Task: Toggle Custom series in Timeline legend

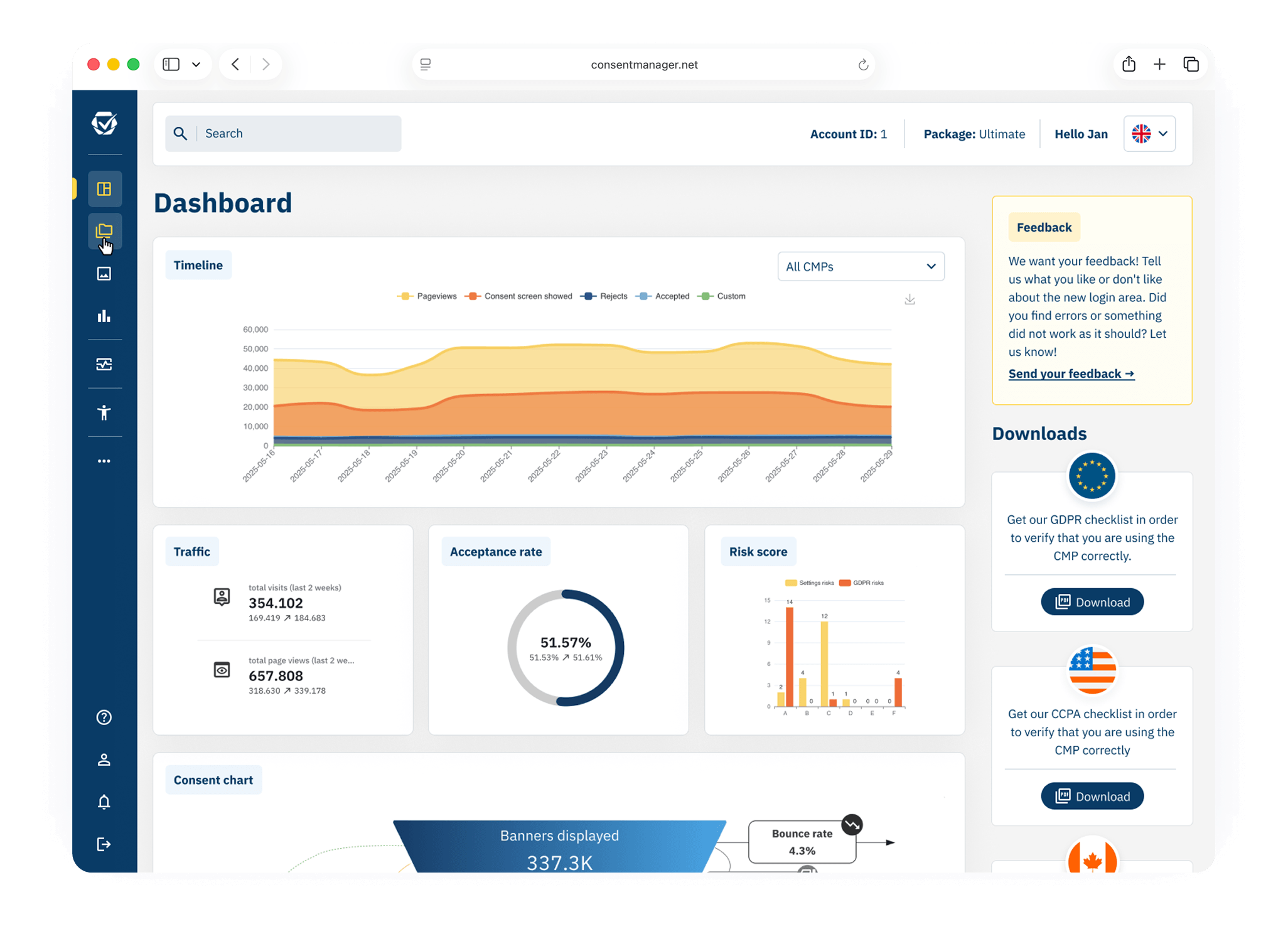Action: 722,296
